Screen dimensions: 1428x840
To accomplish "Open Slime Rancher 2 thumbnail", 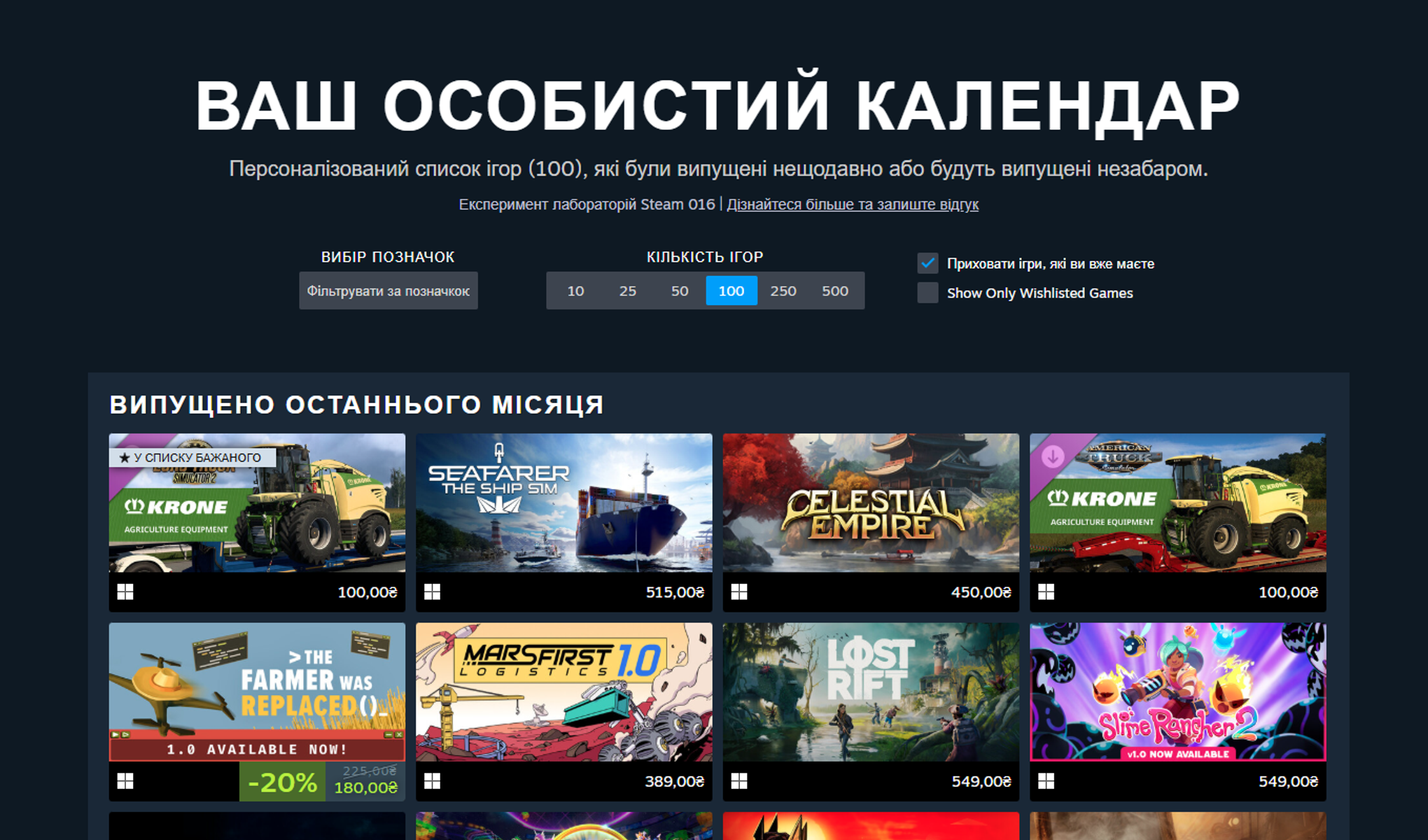I will pos(1178,692).
